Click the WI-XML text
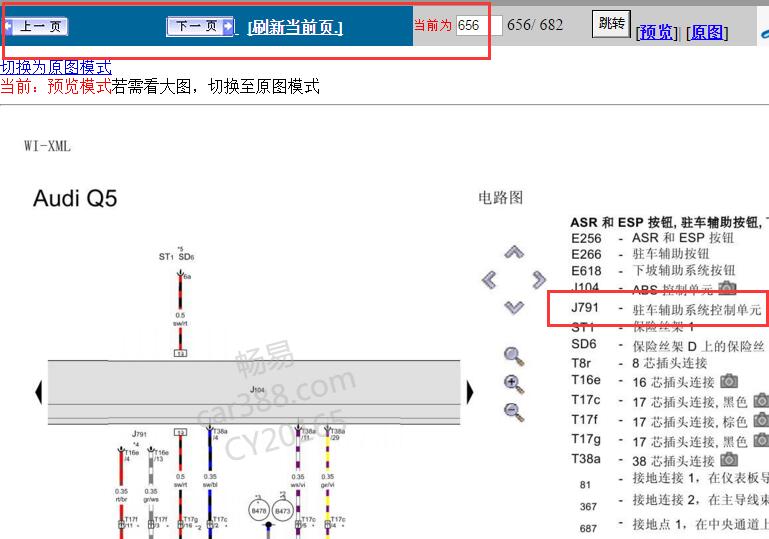This screenshot has width=769, height=539. click(x=48, y=146)
